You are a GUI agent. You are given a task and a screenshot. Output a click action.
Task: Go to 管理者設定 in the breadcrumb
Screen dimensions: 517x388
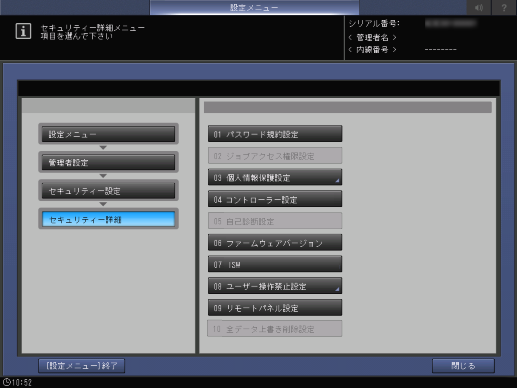[x=108, y=162]
